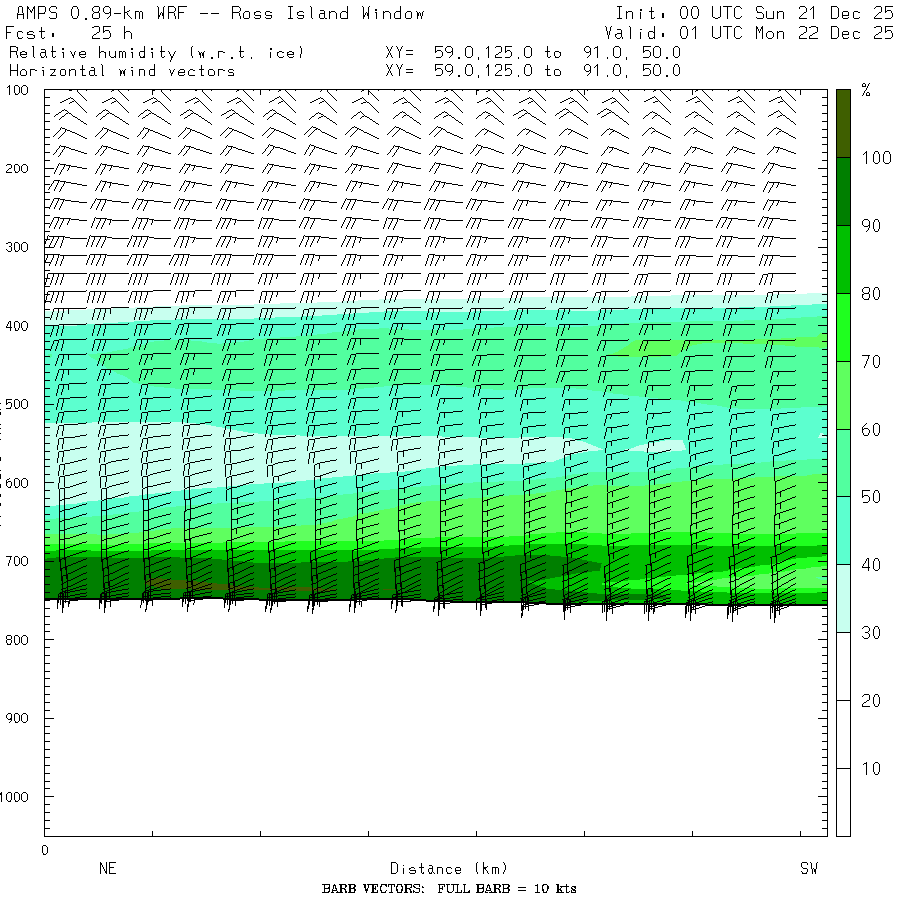Click the 200 pressure axis label
Viewport: 900px width, 900px height.
tap(17, 169)
